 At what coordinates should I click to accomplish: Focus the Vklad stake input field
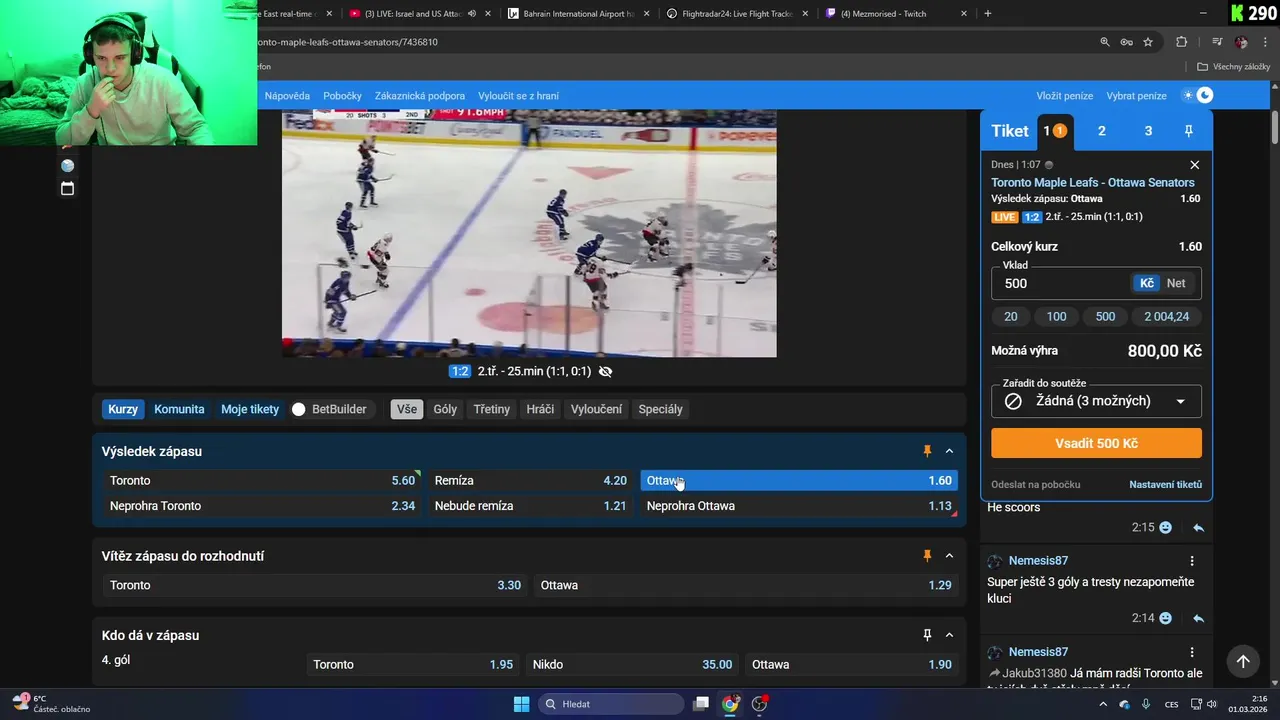[1063, 283]
